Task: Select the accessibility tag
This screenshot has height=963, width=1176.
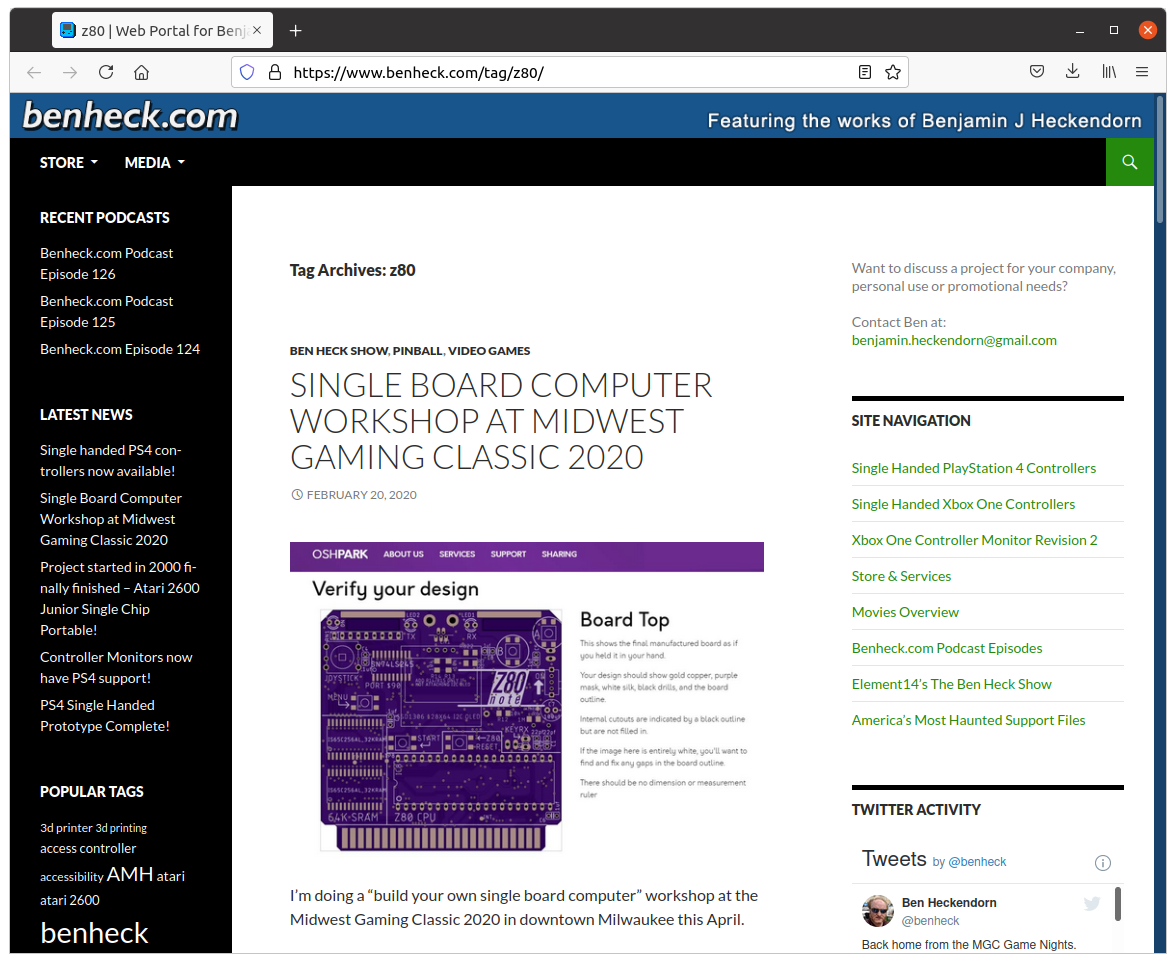Action: point(71,877)
